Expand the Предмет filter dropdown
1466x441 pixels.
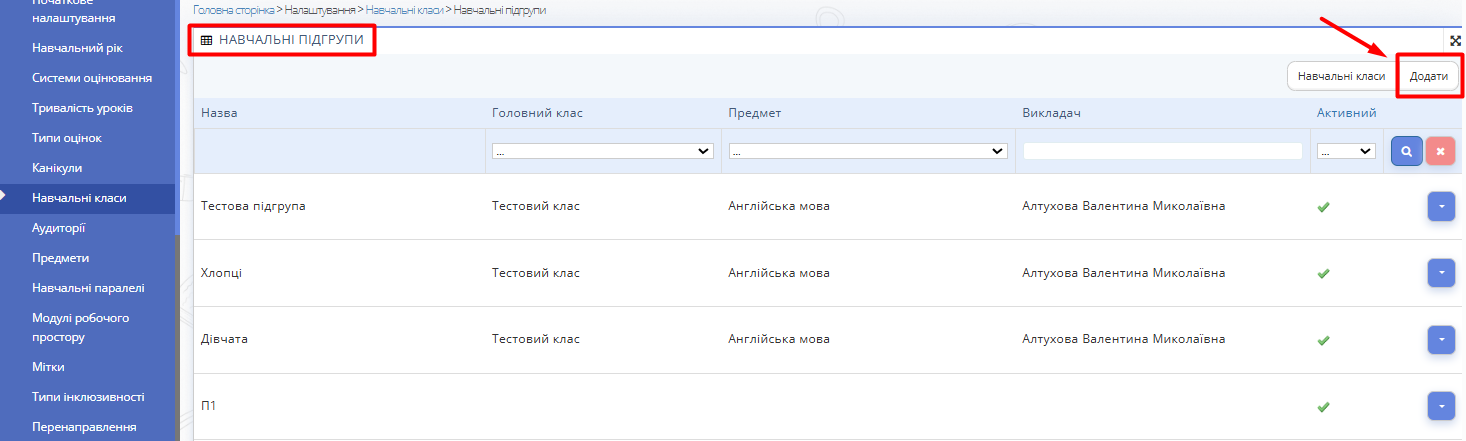pyautogui.click(x=867, y=151)
